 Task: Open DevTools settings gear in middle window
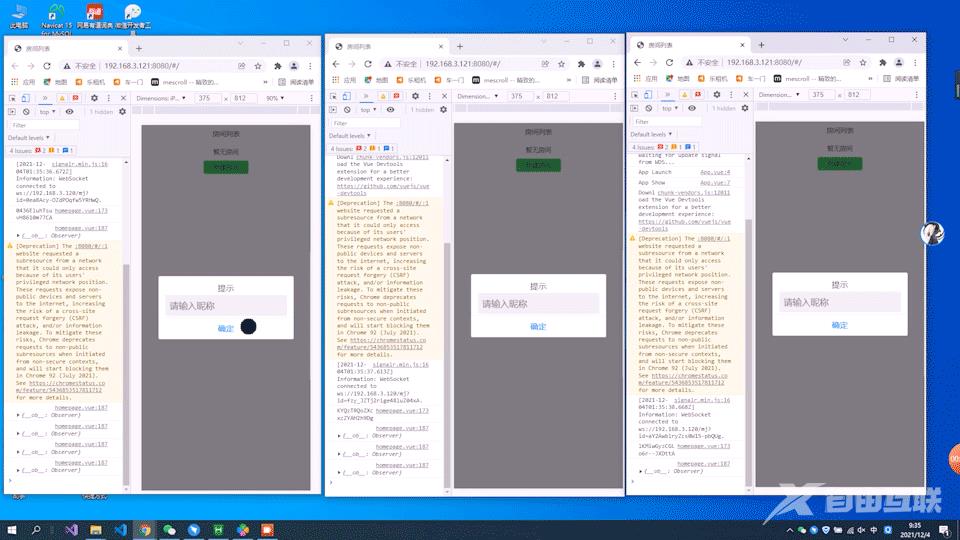click(415, 96)
